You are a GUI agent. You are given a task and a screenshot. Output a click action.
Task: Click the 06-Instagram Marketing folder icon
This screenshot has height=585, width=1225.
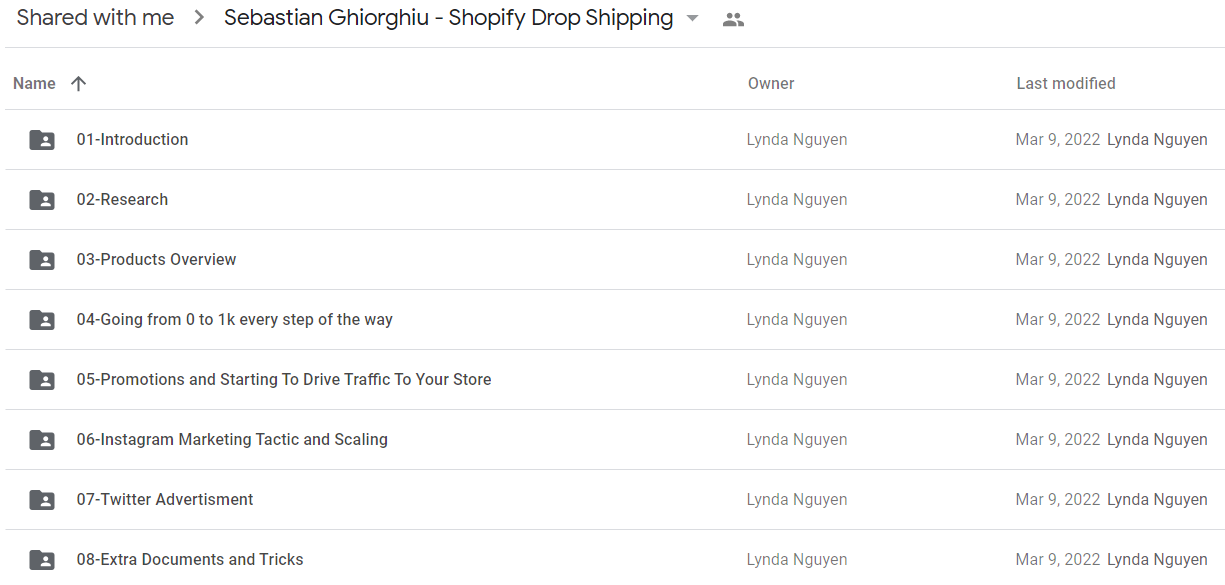[x=42, y=440]
